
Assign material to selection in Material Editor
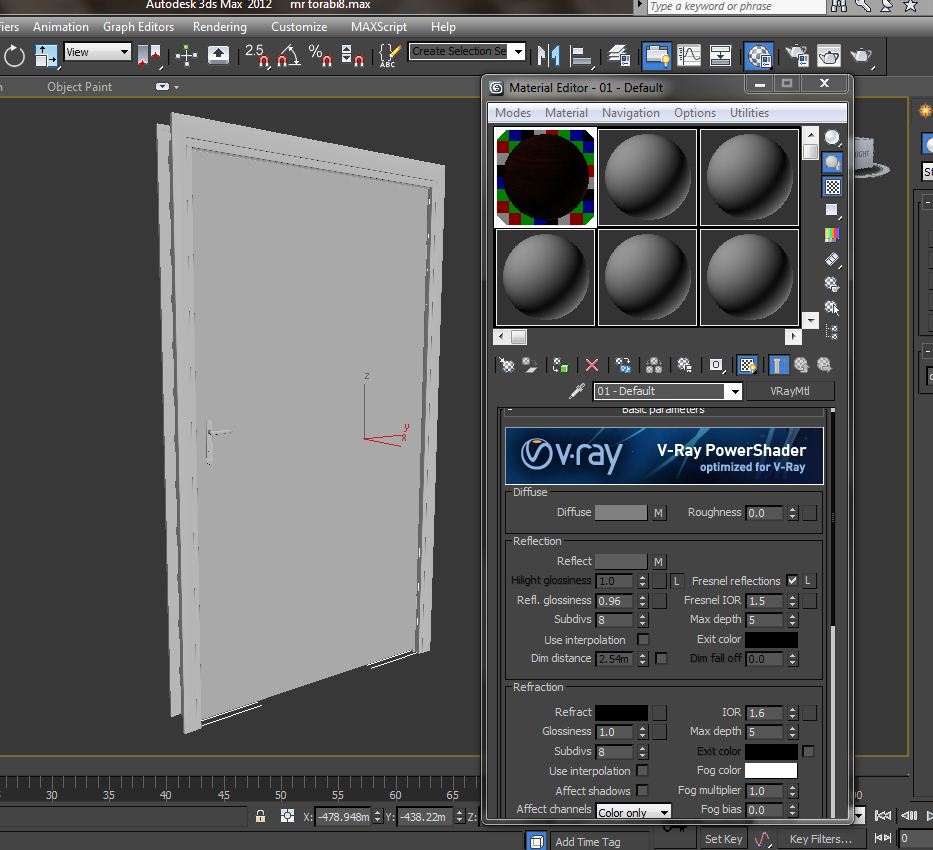(561, 366)
